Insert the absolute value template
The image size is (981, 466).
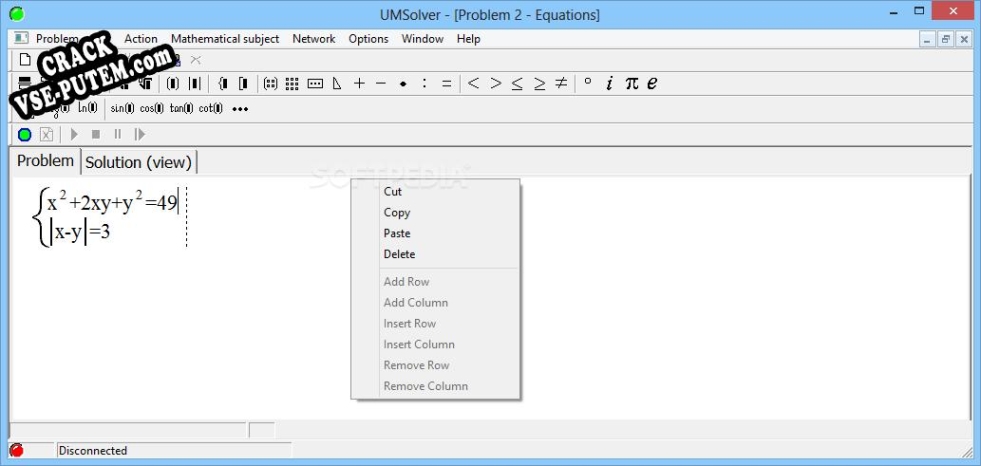(x=195, y=83)
